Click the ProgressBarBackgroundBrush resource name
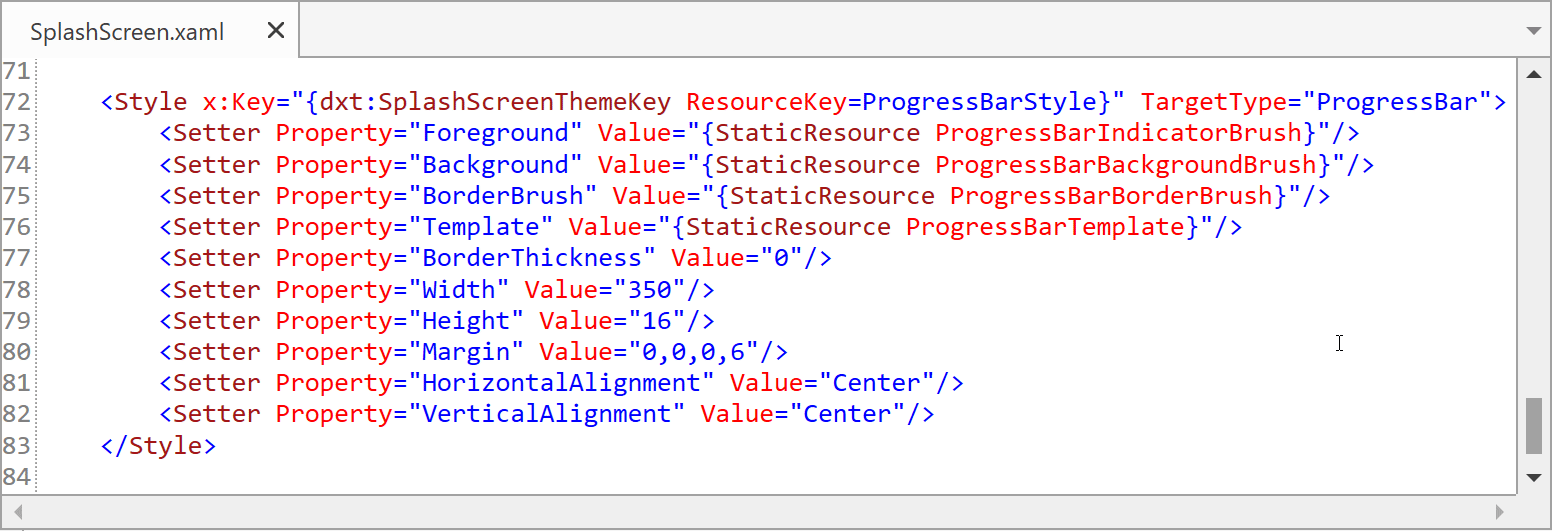The width and height of the screenshot is (1552, 531). [1127, 164]
